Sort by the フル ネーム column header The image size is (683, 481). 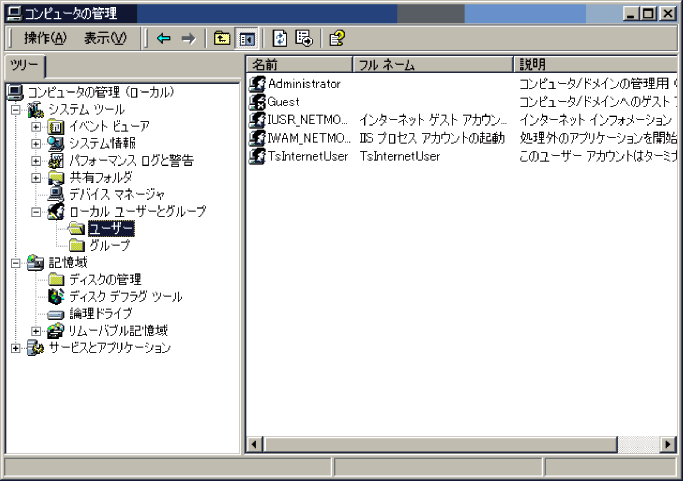click(x=433, y=64)
